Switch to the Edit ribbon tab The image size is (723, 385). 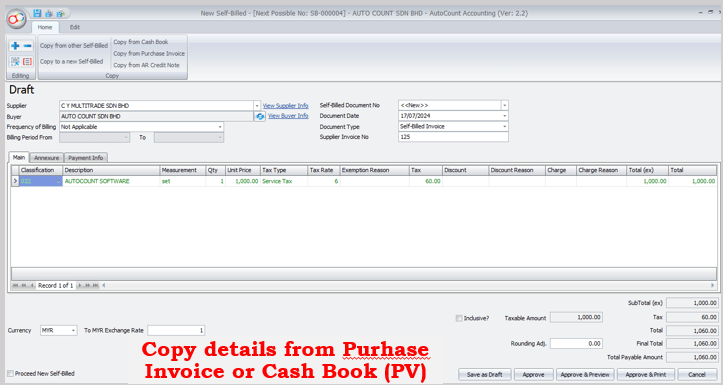(75, 27)
